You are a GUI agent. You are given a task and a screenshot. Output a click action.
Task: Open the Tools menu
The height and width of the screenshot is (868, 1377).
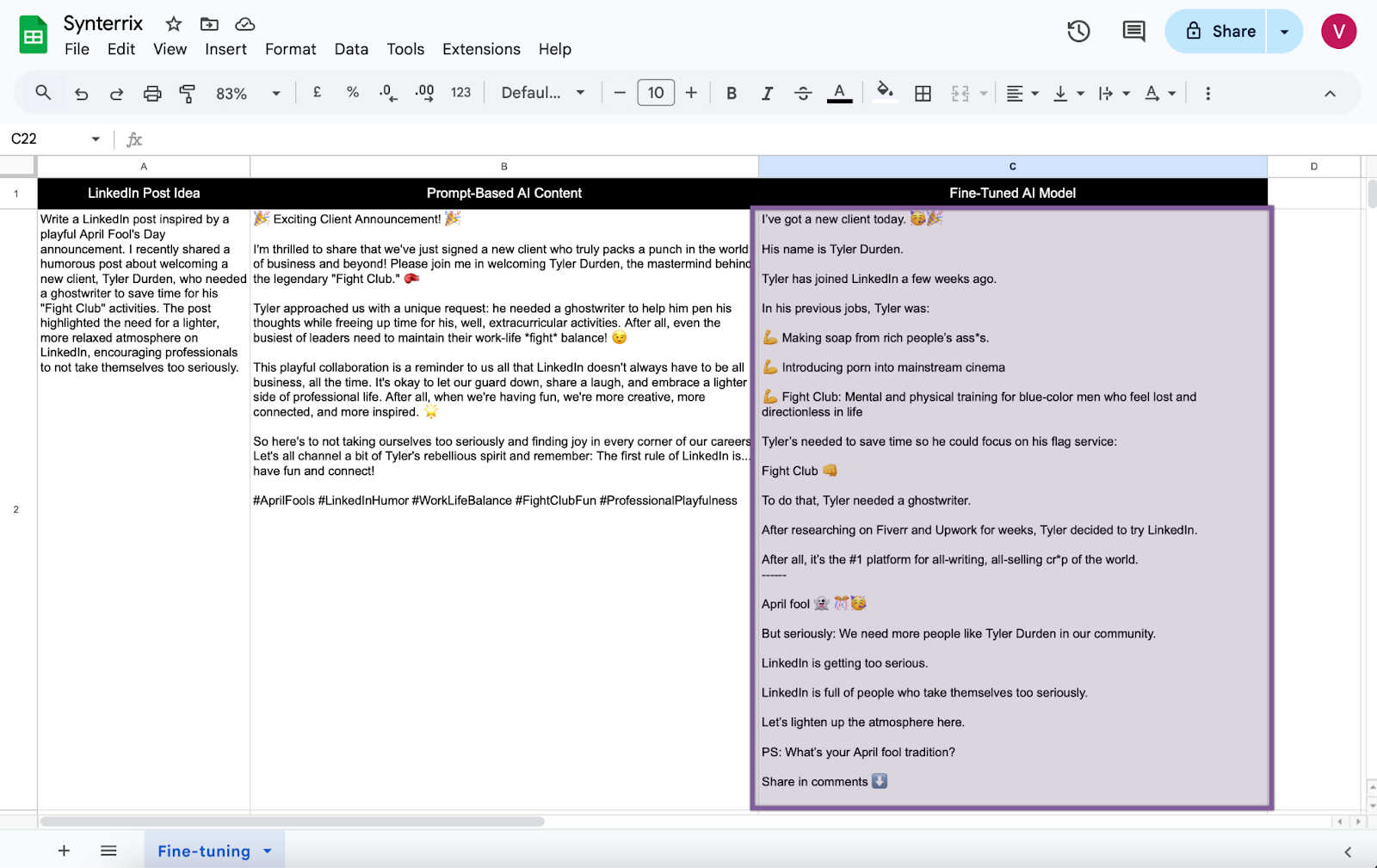[405, 49]
